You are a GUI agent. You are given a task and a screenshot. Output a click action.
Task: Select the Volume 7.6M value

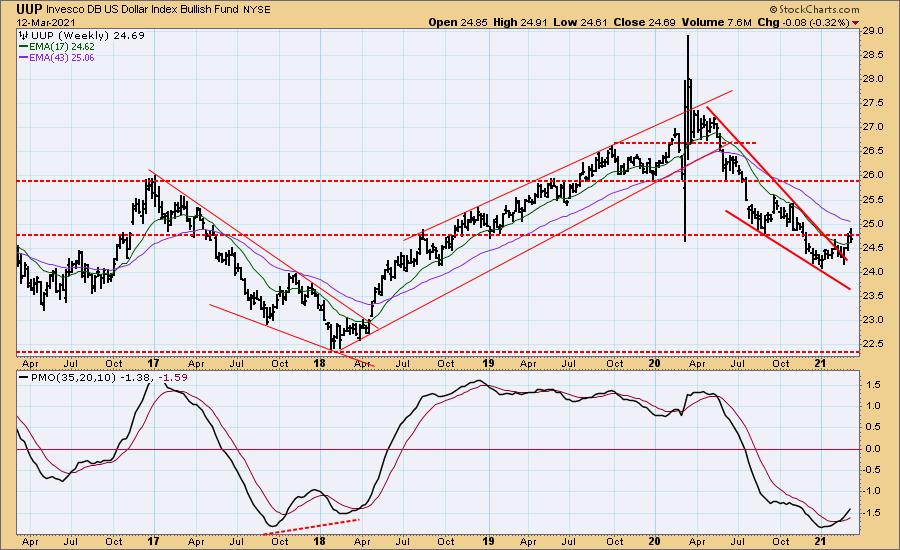point(716,22)
